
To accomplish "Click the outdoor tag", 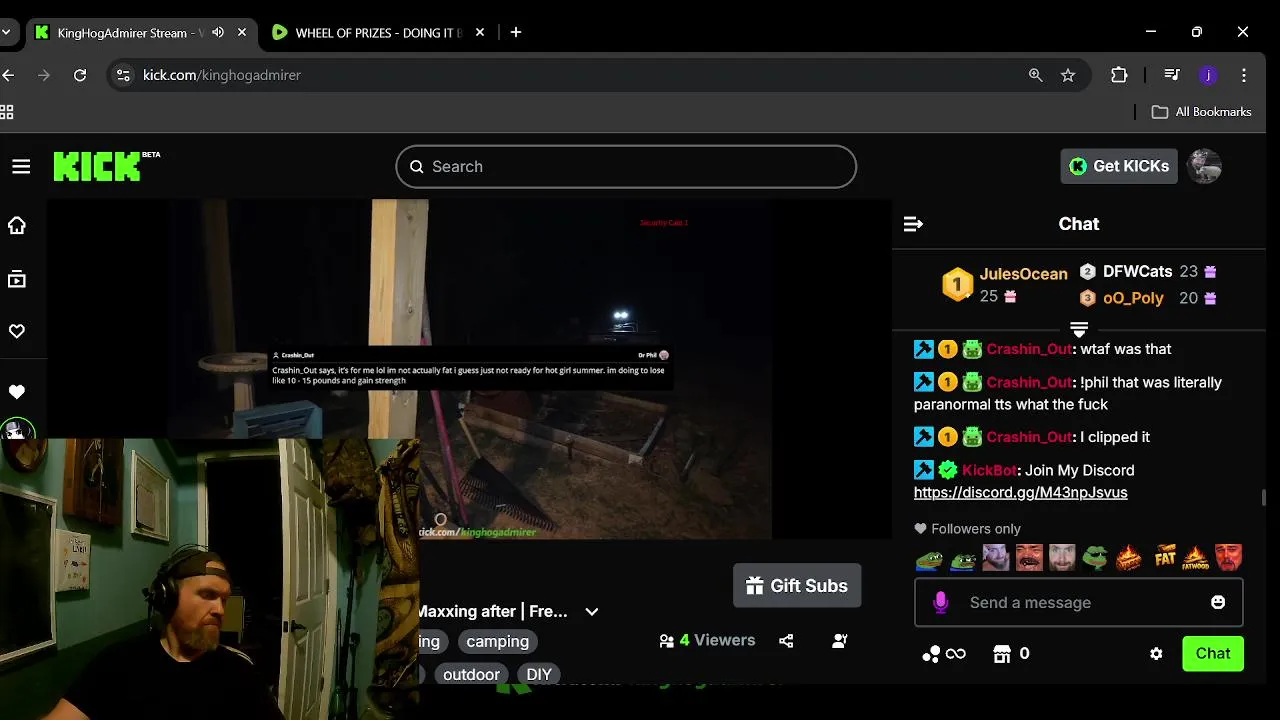I will 471,675.
